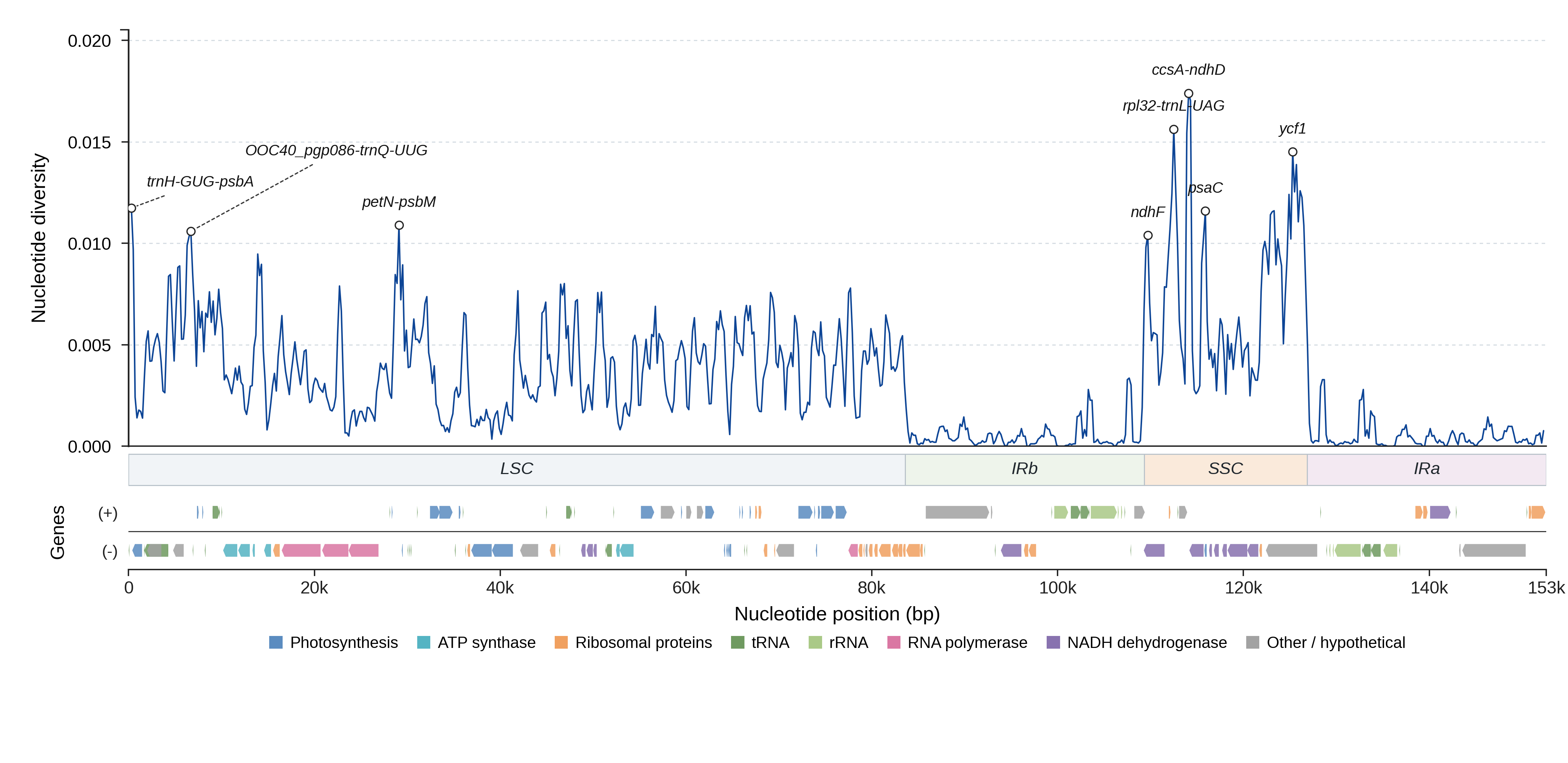Select the ycf1 peak marker circle
Viewport: 1568px width, 763px height.
pos(1292,152)
